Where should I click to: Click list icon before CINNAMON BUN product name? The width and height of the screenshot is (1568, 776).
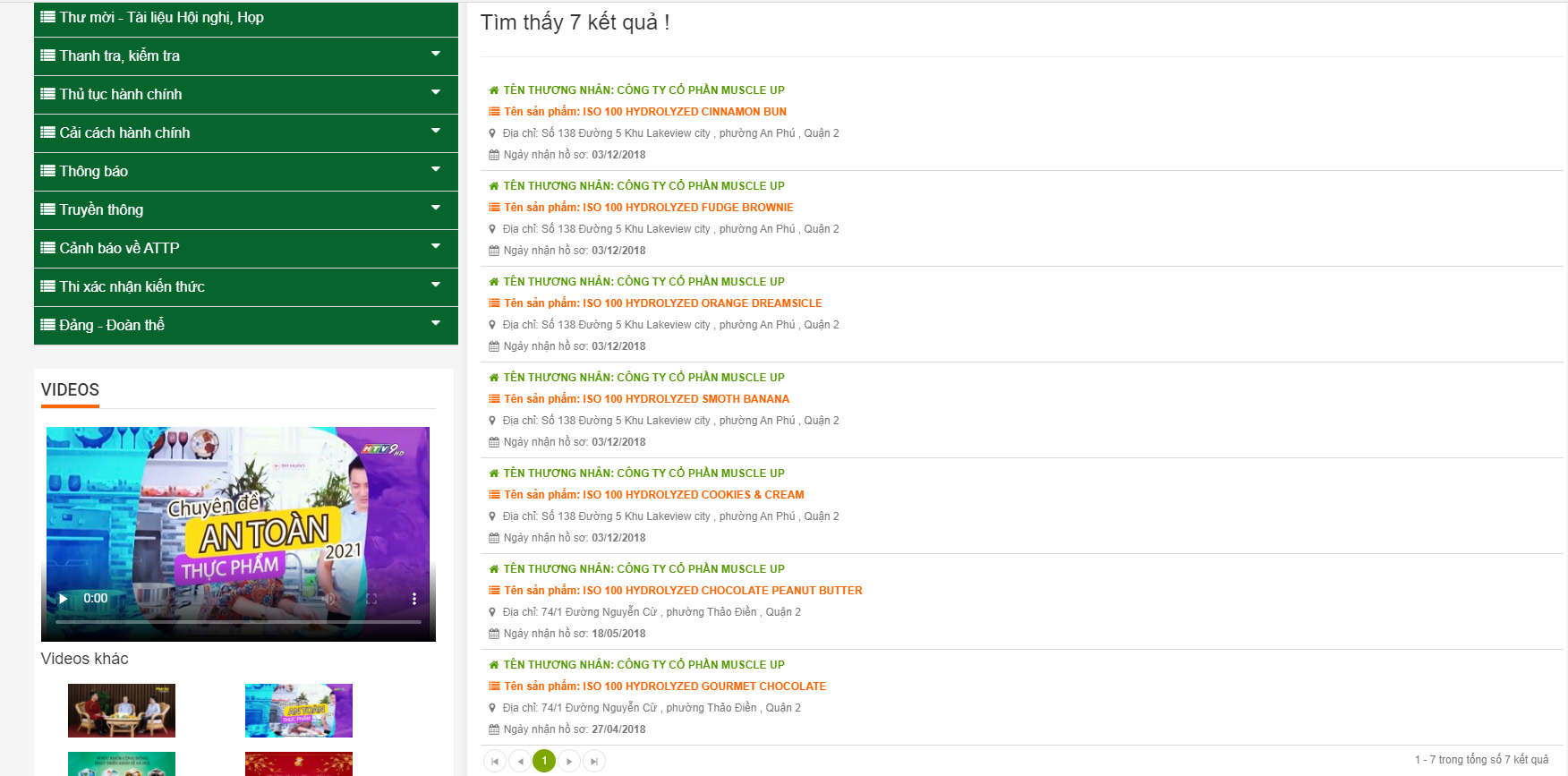click(x=494, y=112)
